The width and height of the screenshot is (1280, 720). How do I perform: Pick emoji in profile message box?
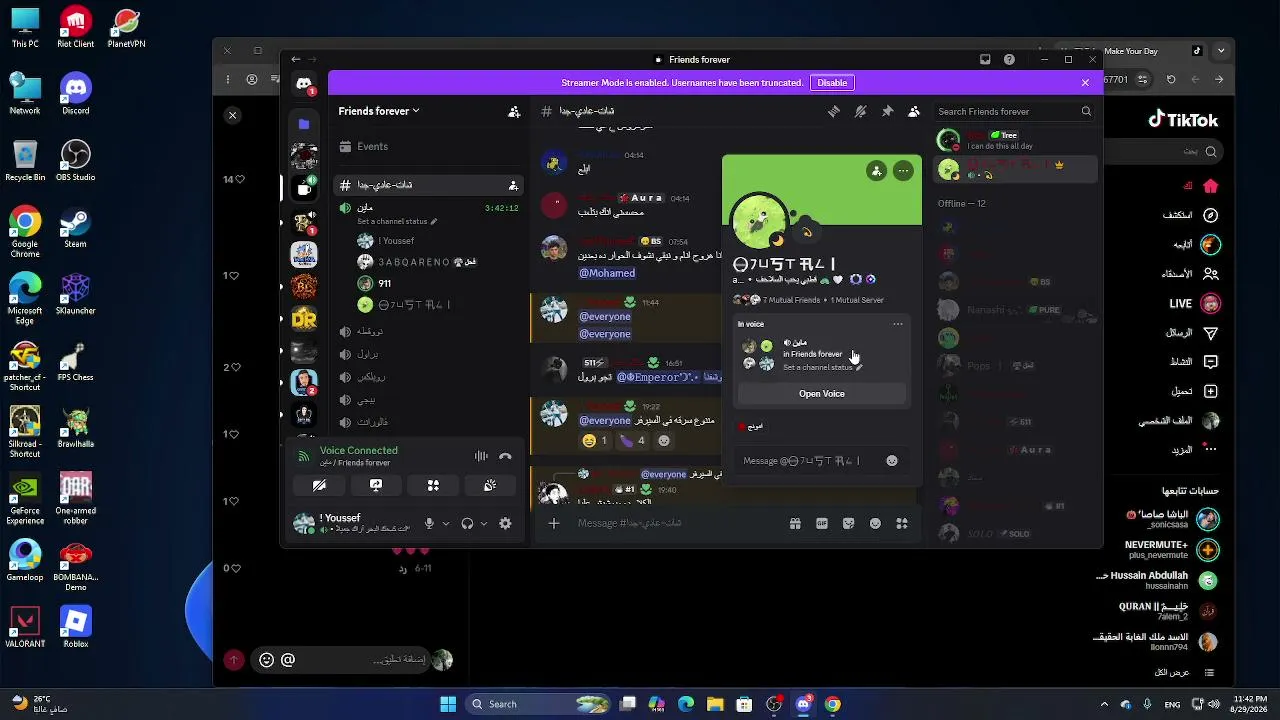point(892,461)
